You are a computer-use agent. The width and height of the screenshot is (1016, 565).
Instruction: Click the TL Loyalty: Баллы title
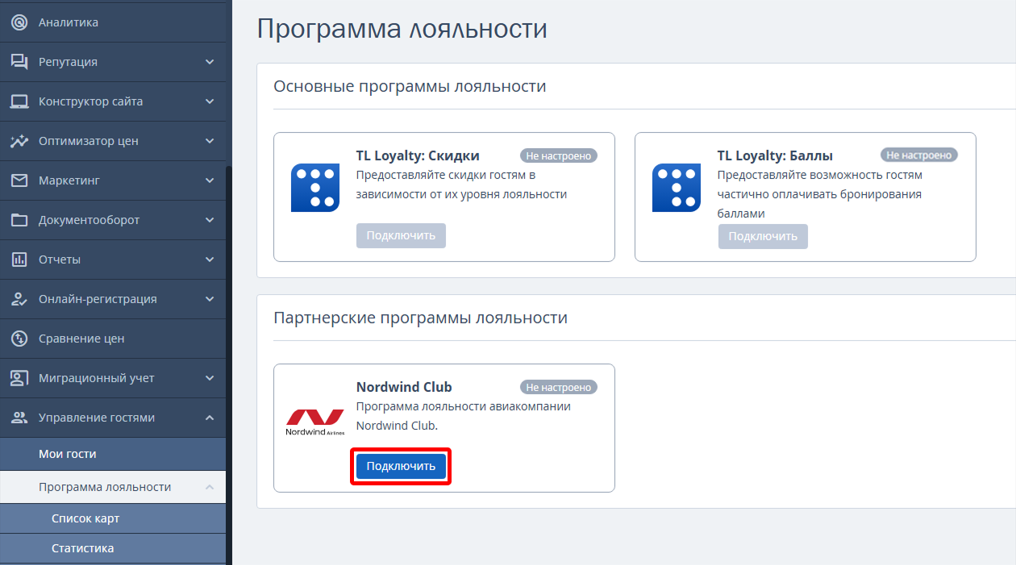775,156
